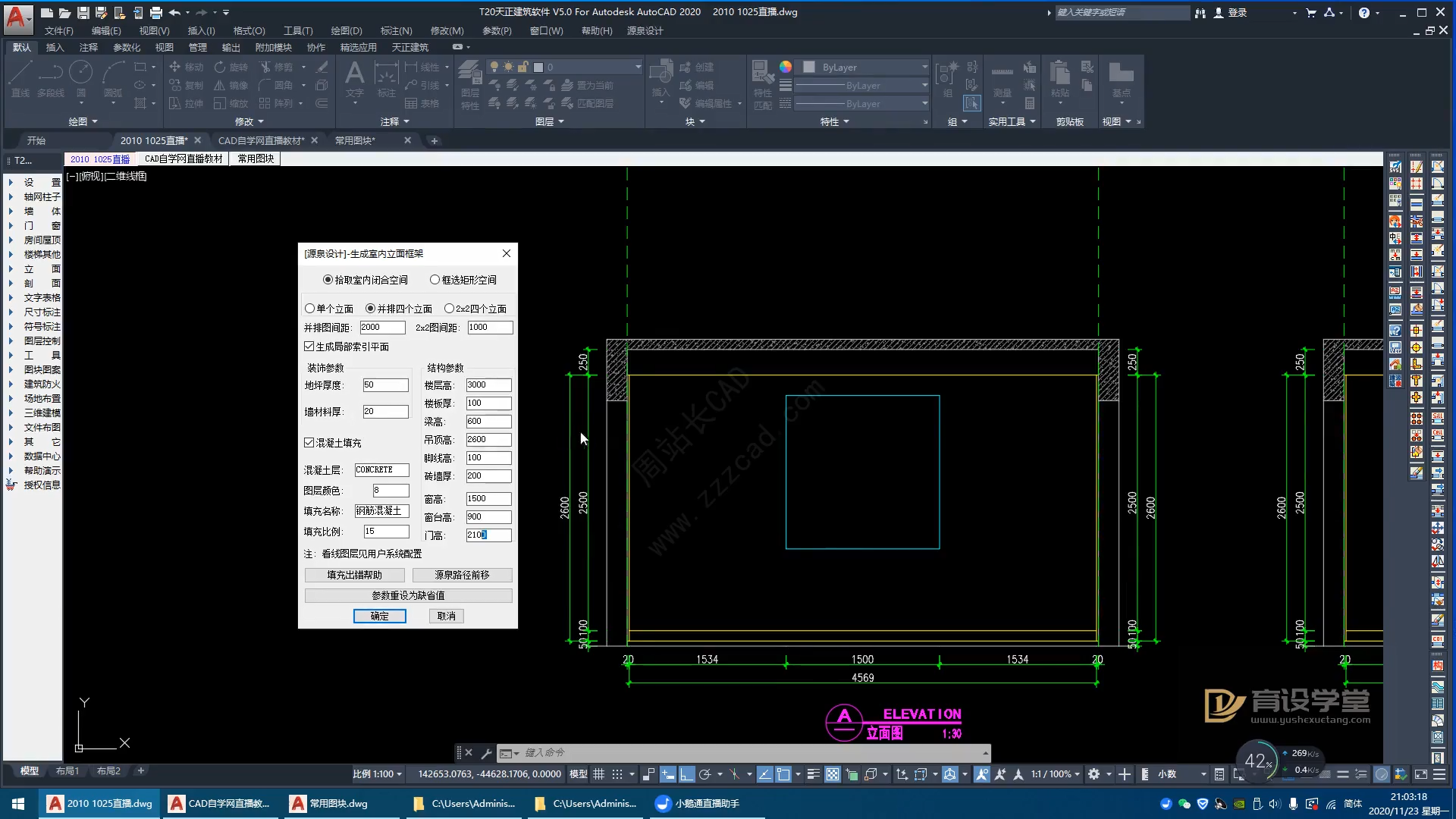Click the Undo arrow in quick access toolbar

[x=174, y=12]
